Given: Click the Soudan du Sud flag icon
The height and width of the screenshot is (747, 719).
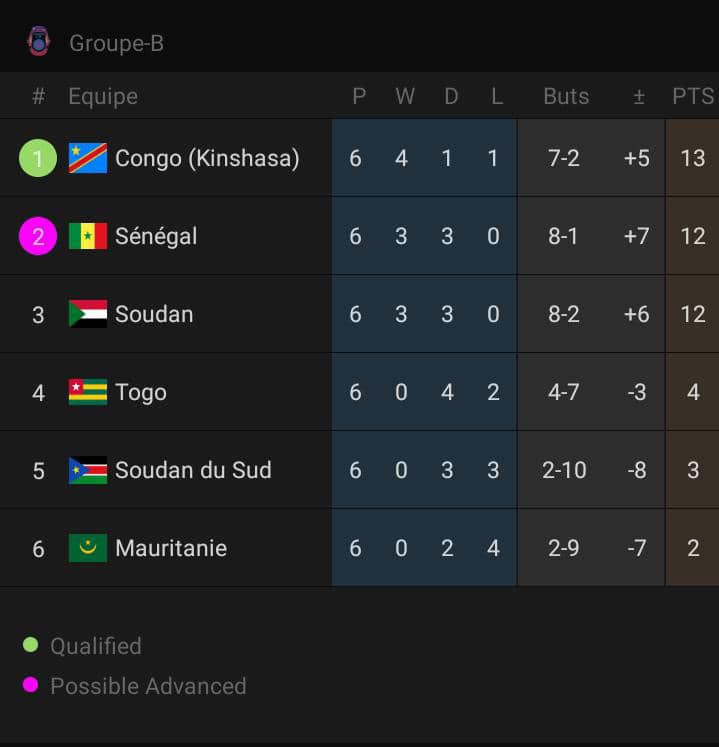Looking at the screenshot, I should click(88, 470).
